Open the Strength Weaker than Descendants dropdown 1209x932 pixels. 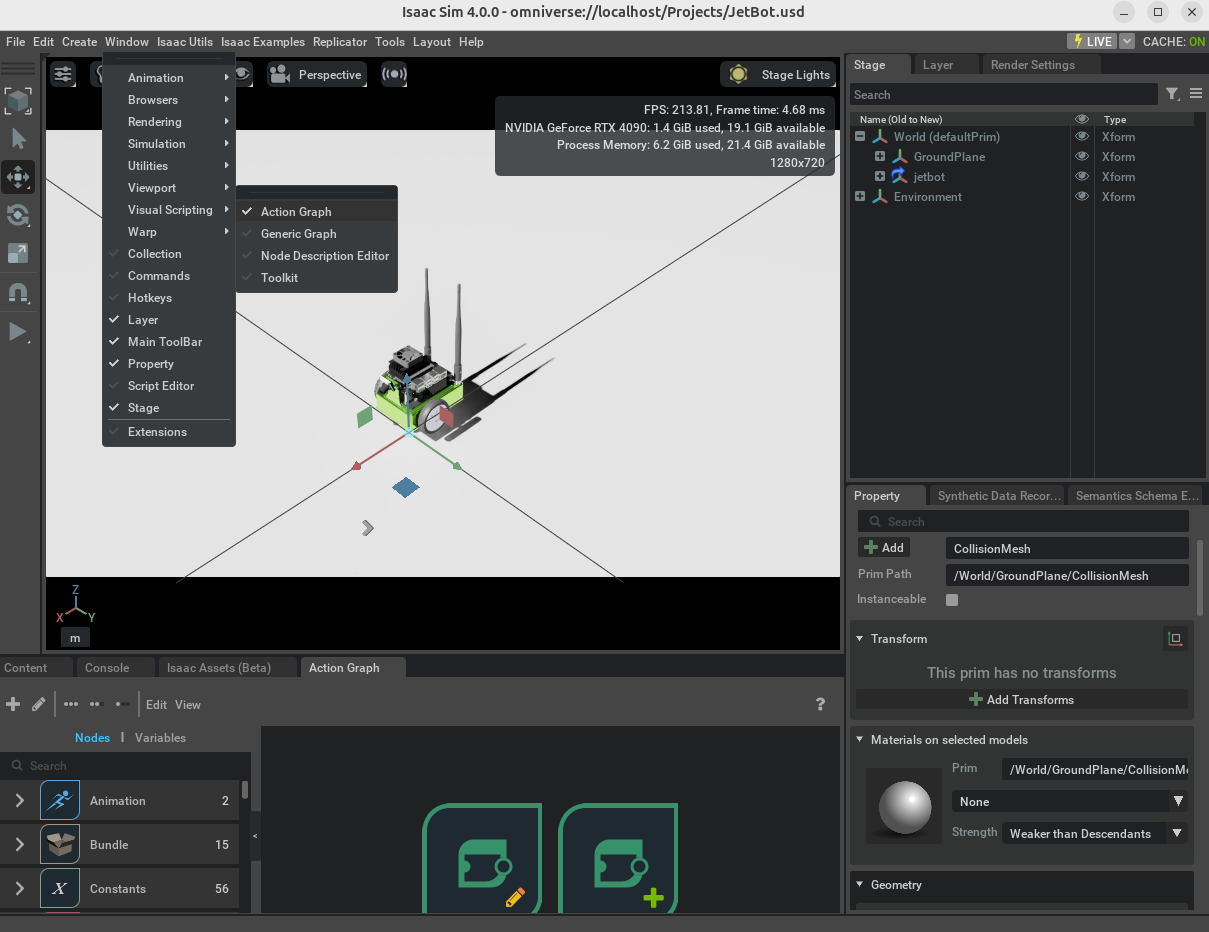tap(1094, 833)
